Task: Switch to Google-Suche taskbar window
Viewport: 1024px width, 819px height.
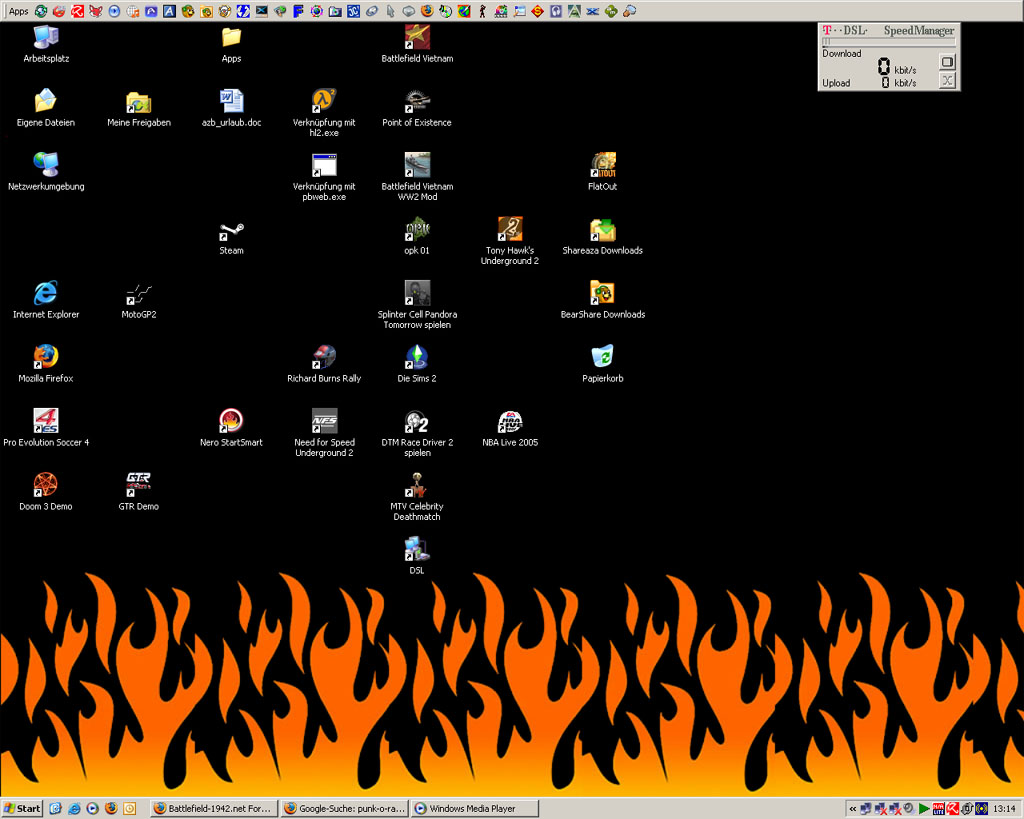Action: [x=345, y=809]
